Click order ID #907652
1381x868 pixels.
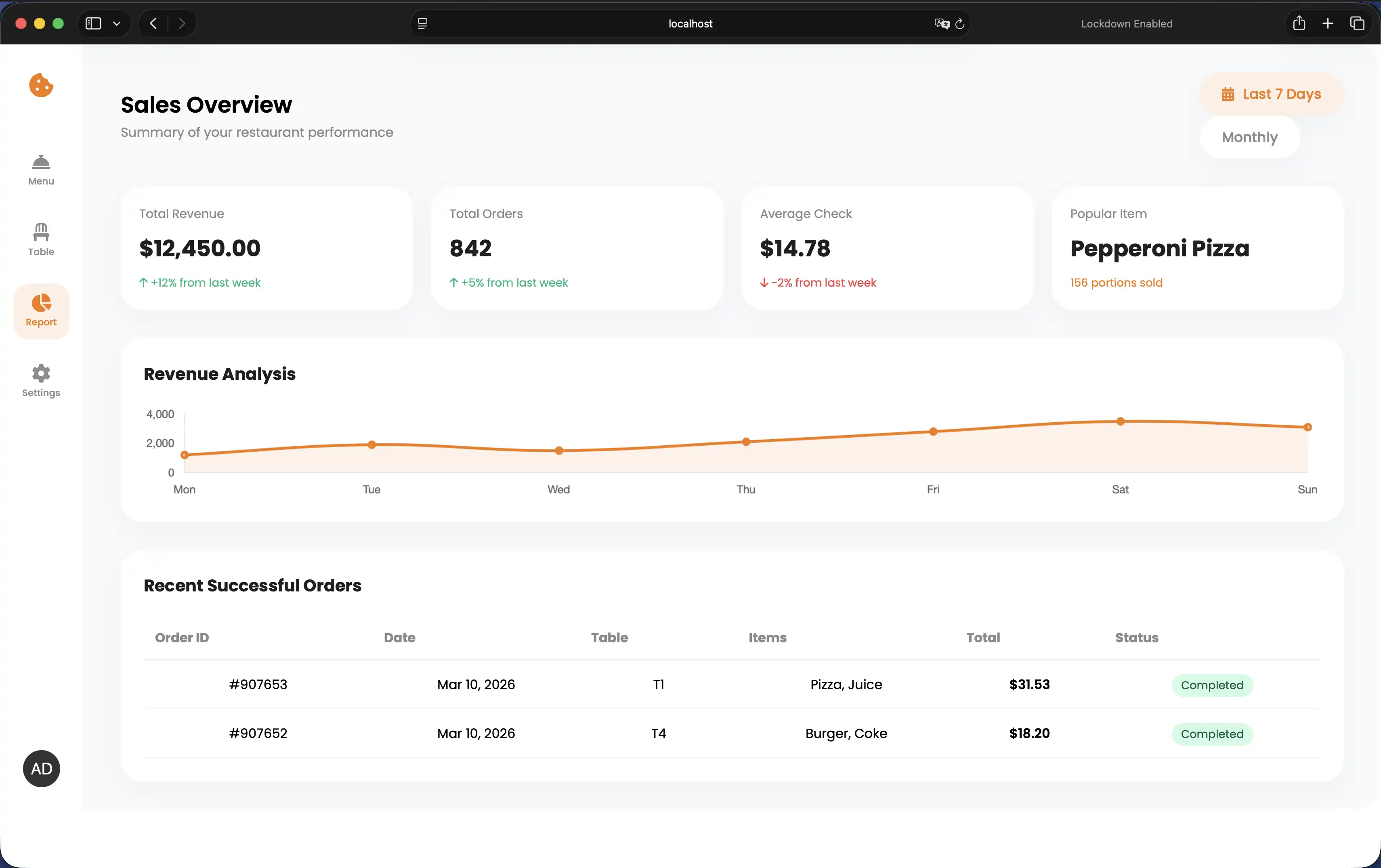(258, 733)
